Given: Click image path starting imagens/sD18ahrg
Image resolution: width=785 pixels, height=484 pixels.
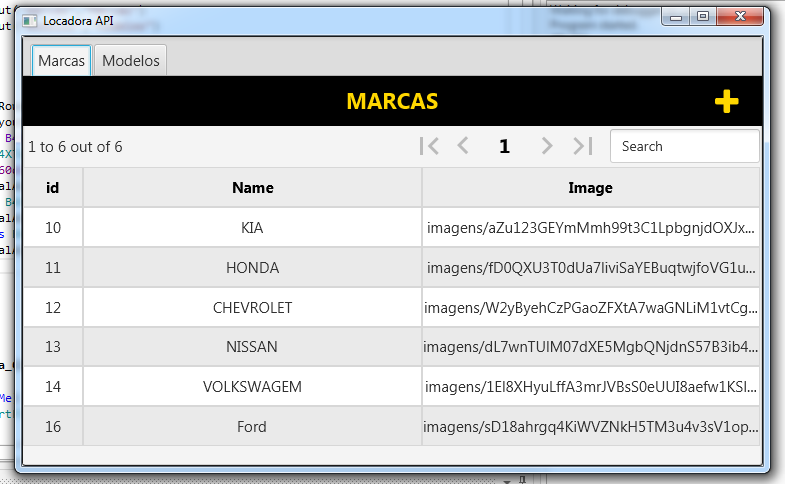Looking at the screenshot, I should click(591, 426).
